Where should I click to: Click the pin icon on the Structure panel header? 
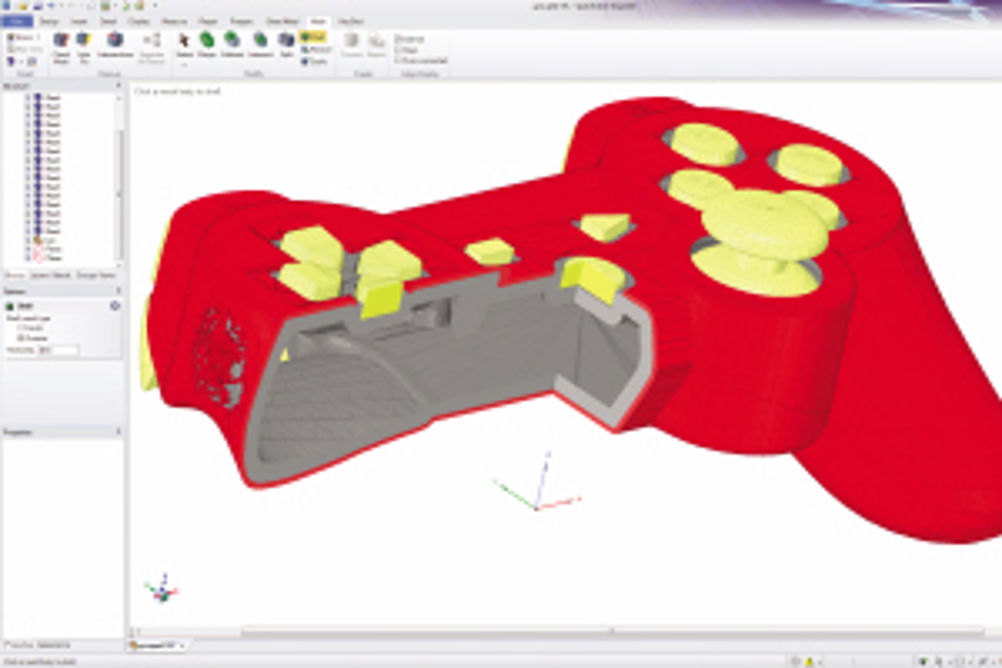118,85
